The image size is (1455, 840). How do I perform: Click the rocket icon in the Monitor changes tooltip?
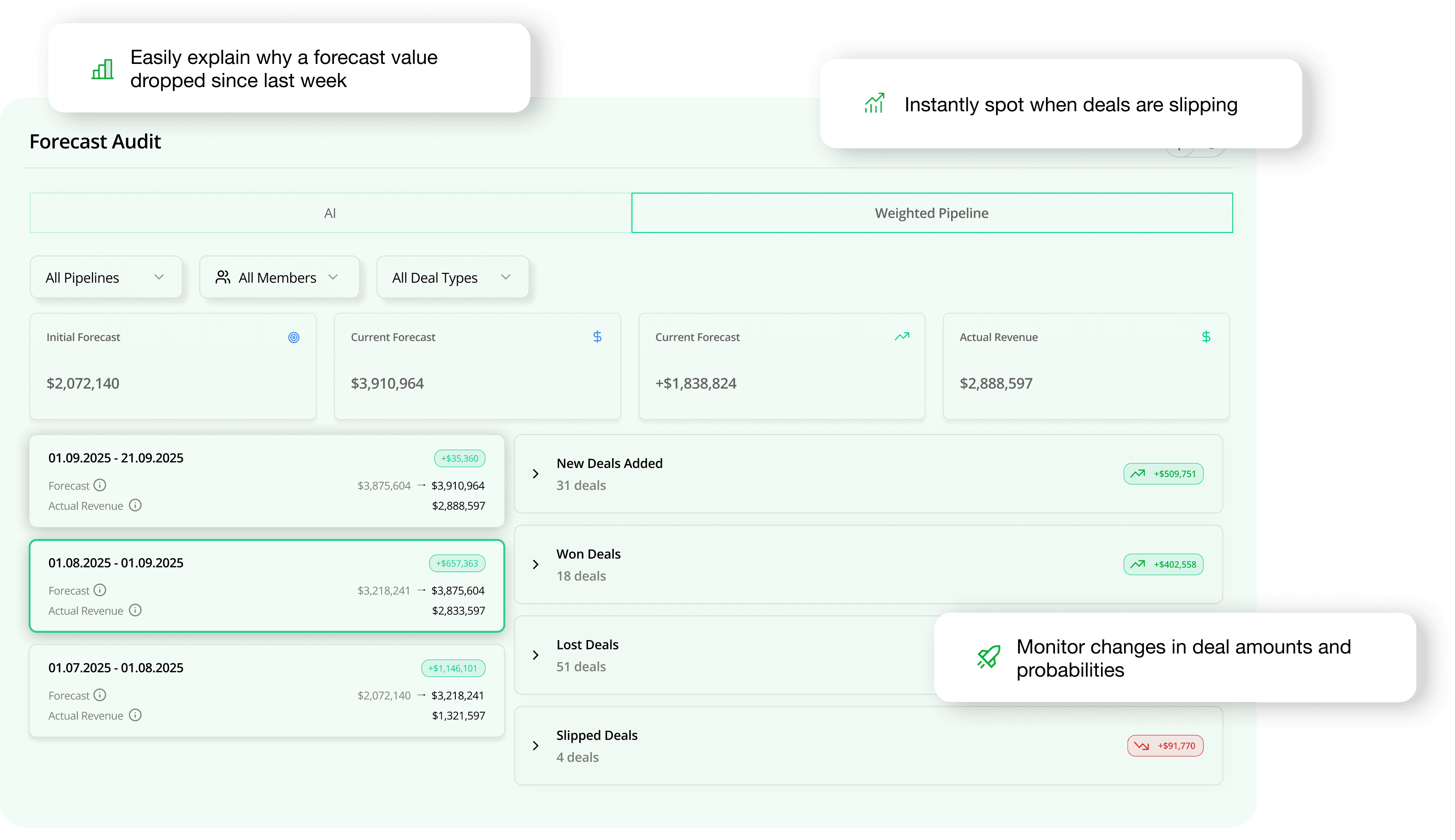coord(988,657)
